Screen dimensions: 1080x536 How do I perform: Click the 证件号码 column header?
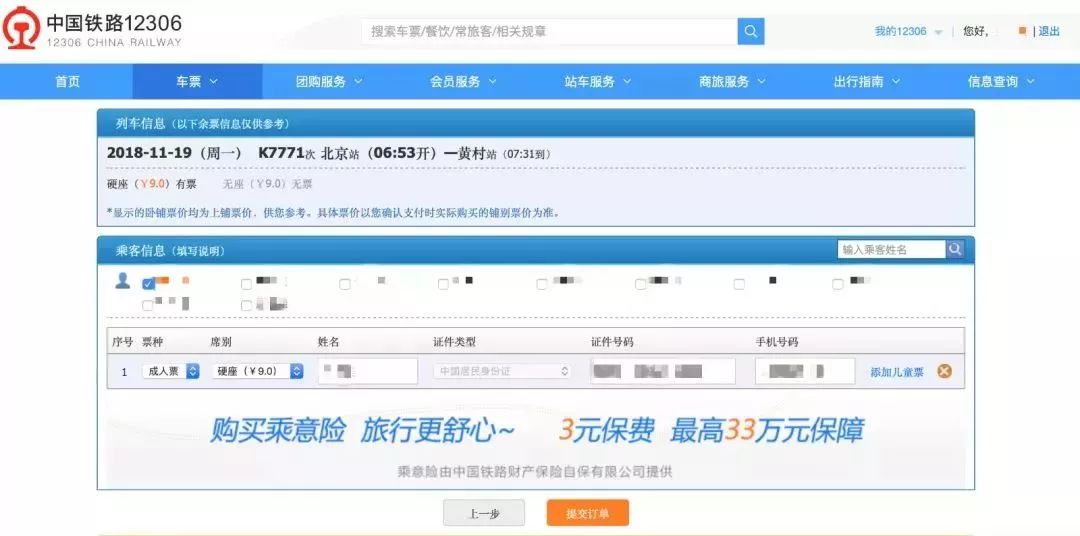pyautogui.click(x=612, y=342)
